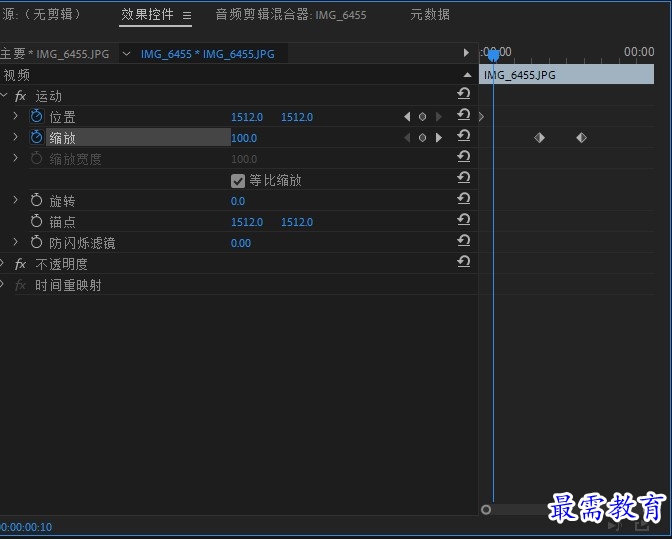
Task: Click the 旋转 value 0.0
Action: pyautogui.click(x=238, y=201)
